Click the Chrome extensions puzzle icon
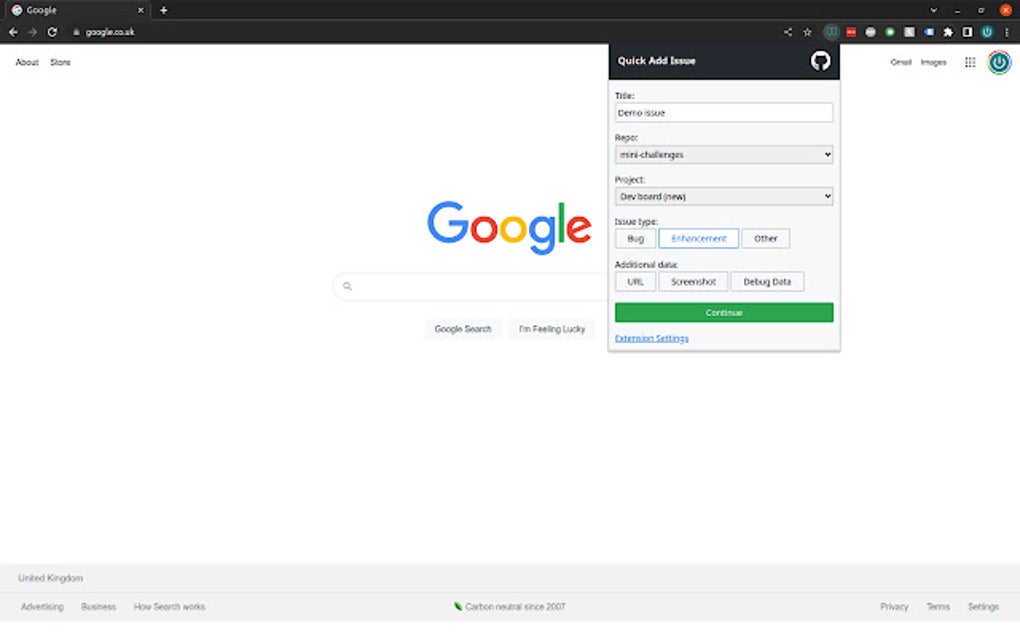This screenshot has height=638, width=1020. coord(947,31)
